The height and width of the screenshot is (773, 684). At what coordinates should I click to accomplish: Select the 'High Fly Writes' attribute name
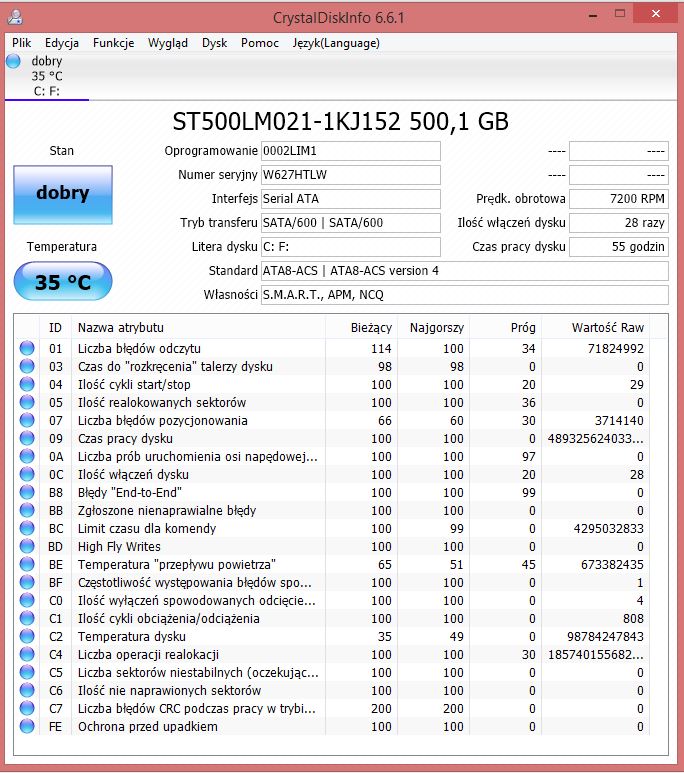119,547
